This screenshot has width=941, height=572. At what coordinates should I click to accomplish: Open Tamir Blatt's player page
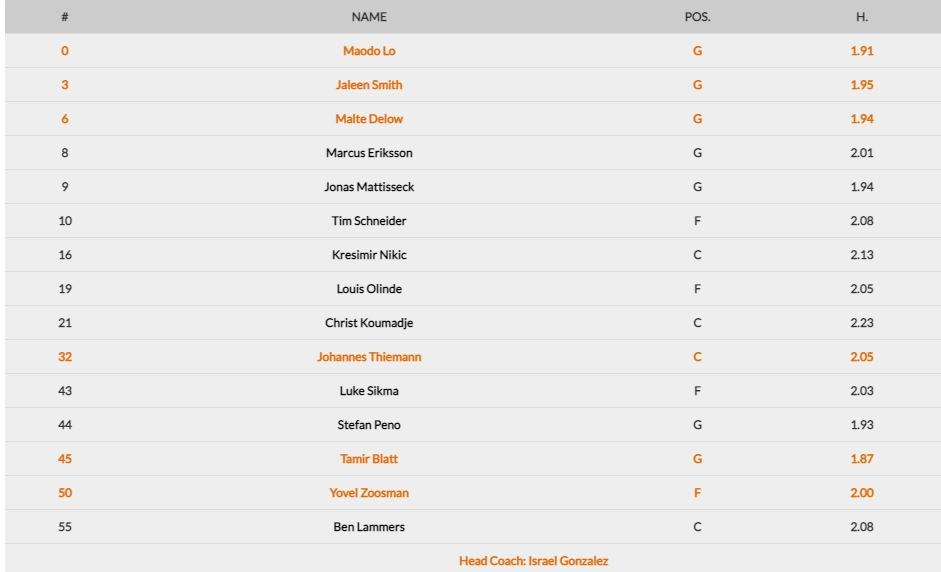pyautogui.click(x=369, y=459)
